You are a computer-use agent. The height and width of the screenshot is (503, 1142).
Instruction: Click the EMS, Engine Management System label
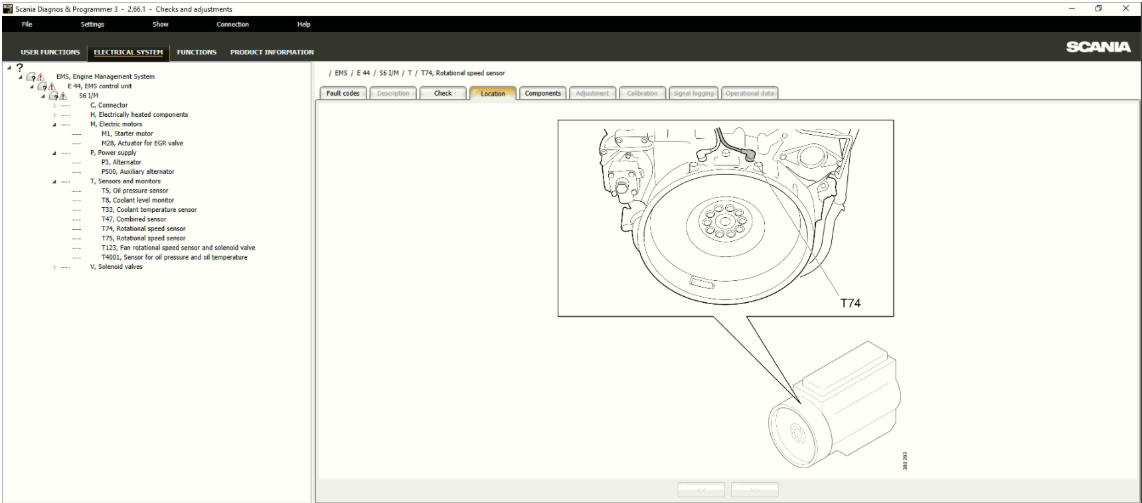pos(105,76)
